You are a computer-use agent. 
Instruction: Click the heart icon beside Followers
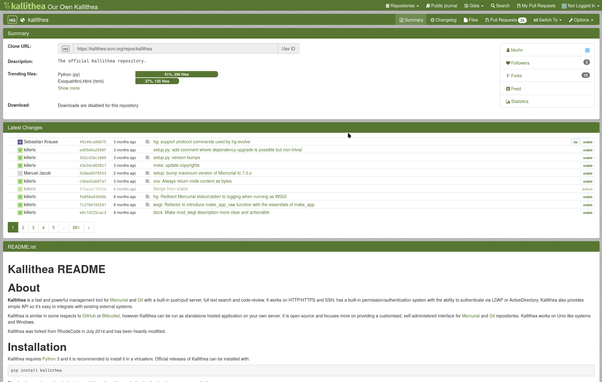point(508,63)
